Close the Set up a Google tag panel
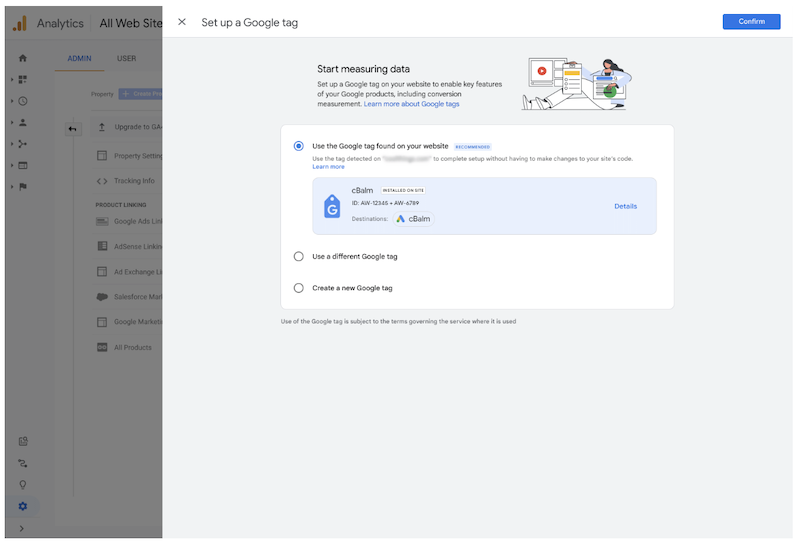The image size is (800, 545). 182,22
